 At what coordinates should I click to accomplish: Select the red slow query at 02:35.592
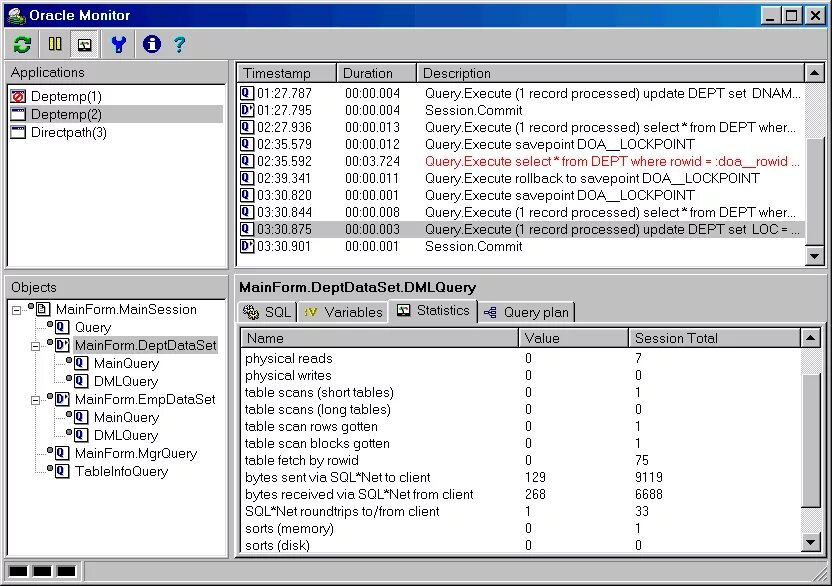521,161
